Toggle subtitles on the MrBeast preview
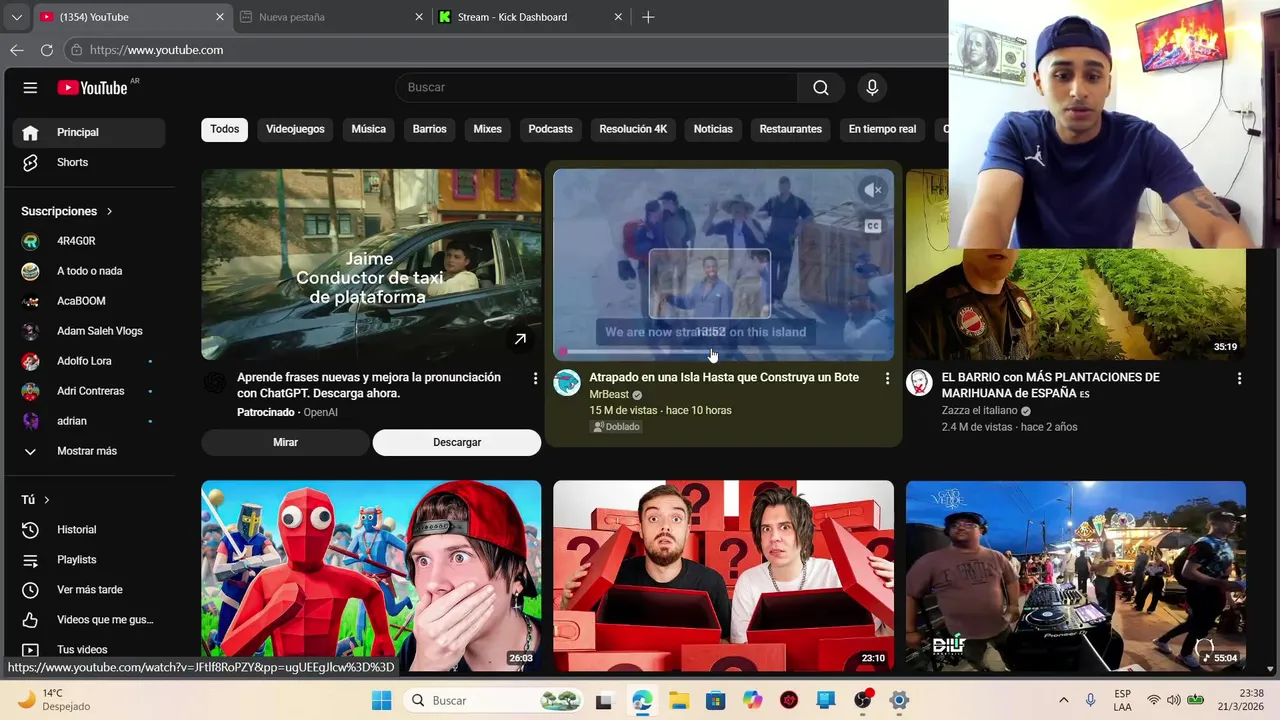This screenshot has height=720, width=1280. pyautogui.click(x=873, y=226)
